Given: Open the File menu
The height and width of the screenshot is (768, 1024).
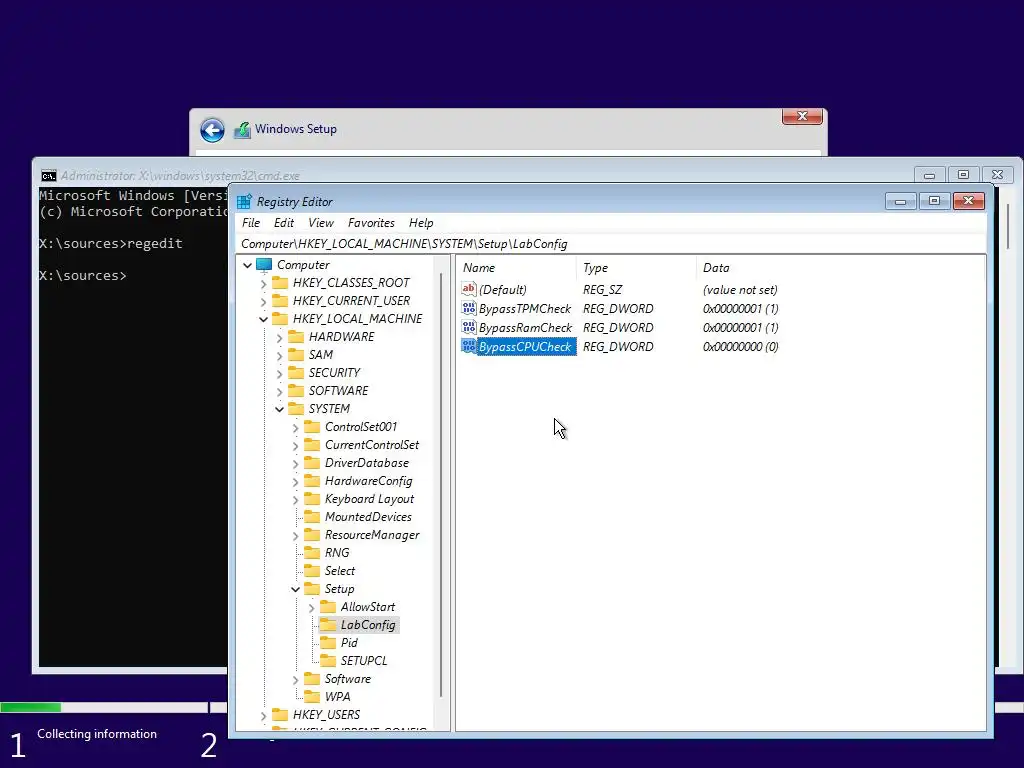Looking at the screenshot, I should (251, 223).
